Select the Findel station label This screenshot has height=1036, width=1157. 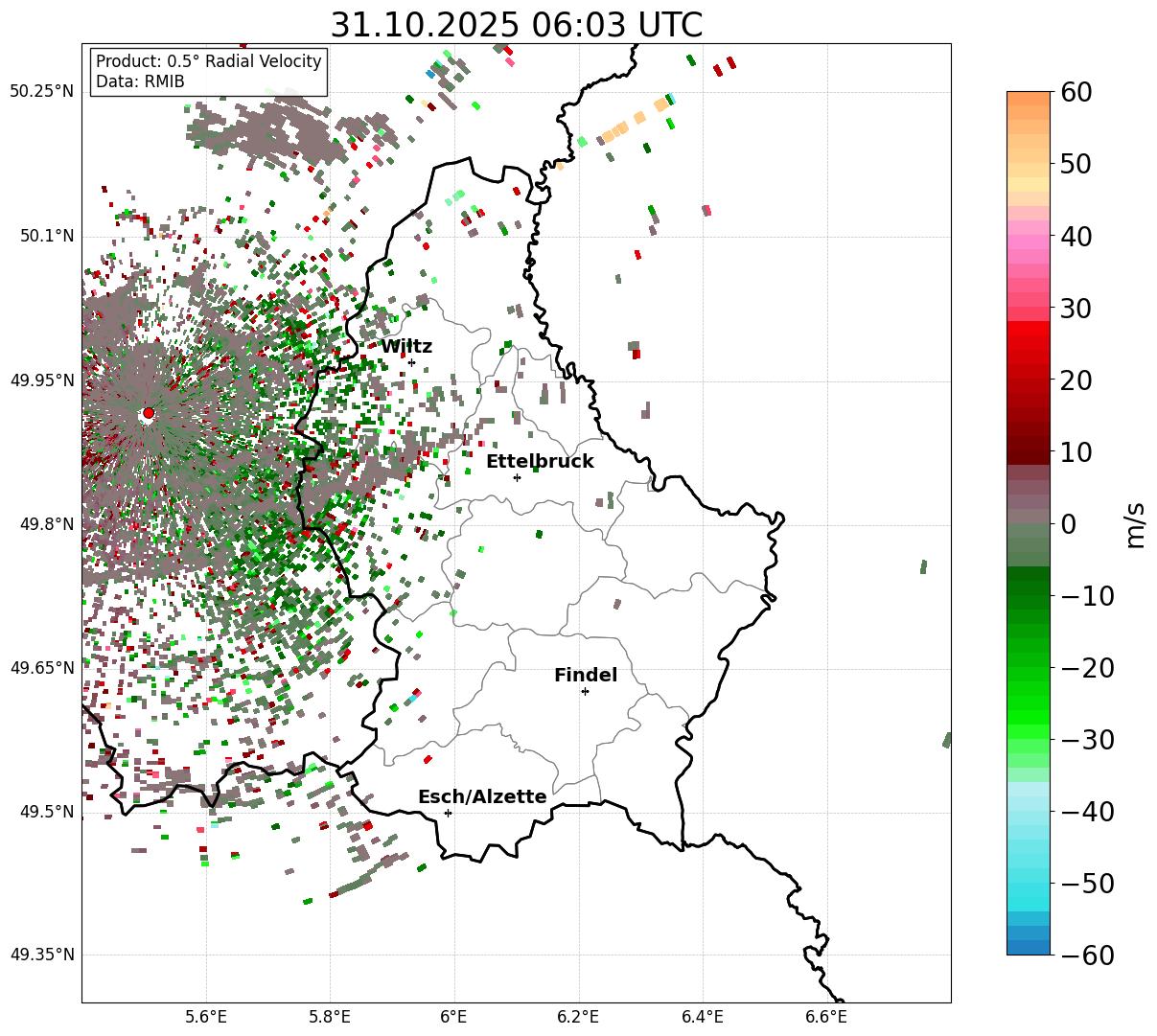point(586,676)
